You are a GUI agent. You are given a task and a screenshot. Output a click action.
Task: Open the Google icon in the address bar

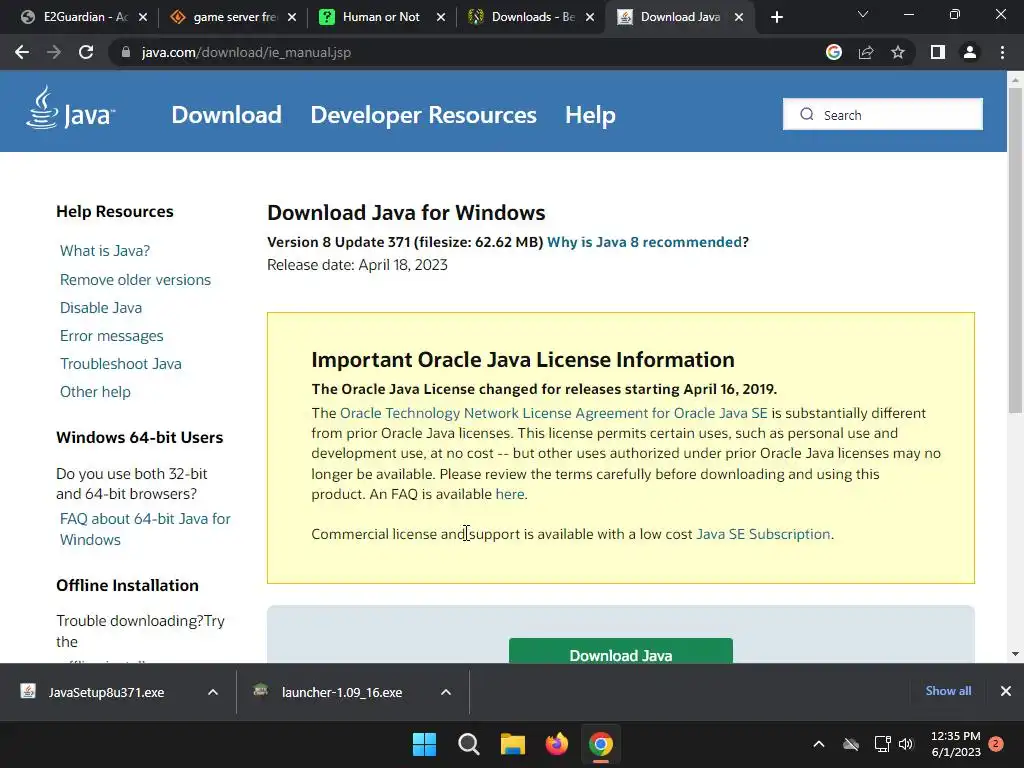pos(834,52)
